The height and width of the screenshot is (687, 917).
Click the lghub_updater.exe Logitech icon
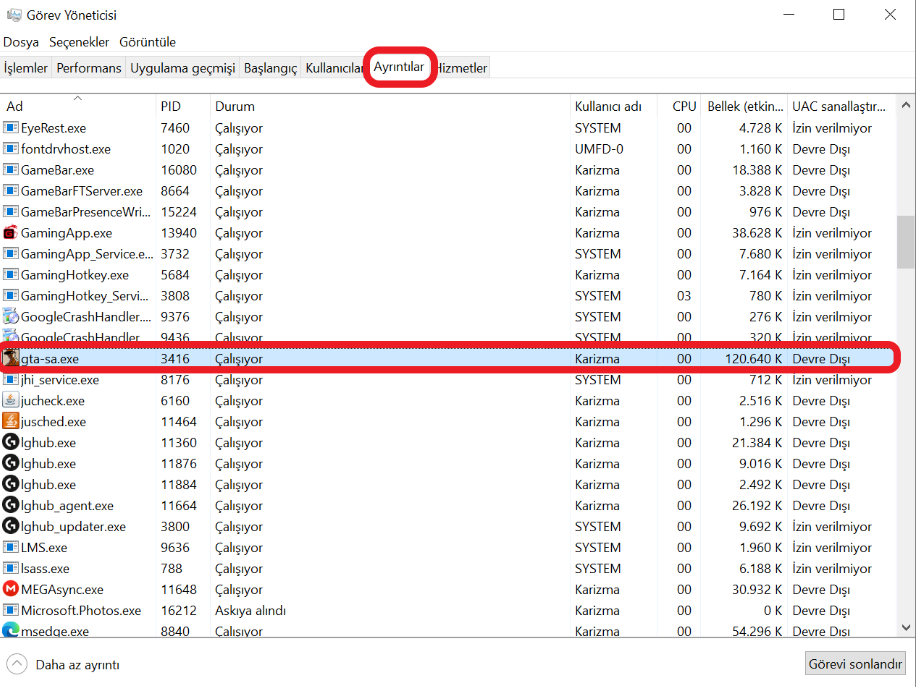(11, 526)
